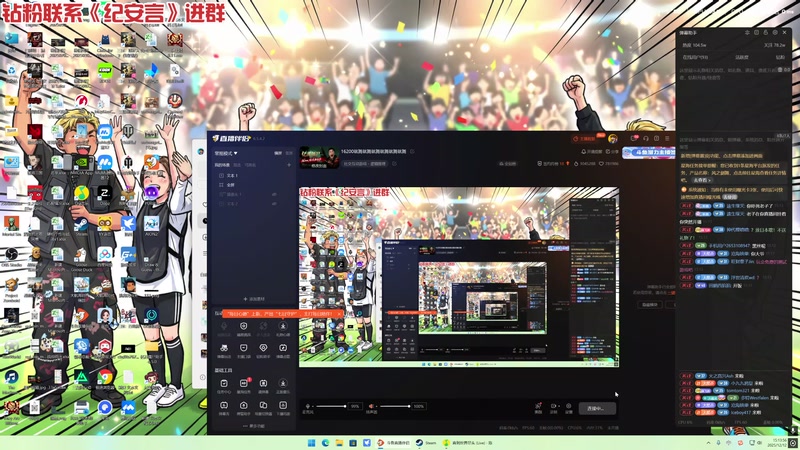Open settings gear beside record icon

click(x=568, y=407)
